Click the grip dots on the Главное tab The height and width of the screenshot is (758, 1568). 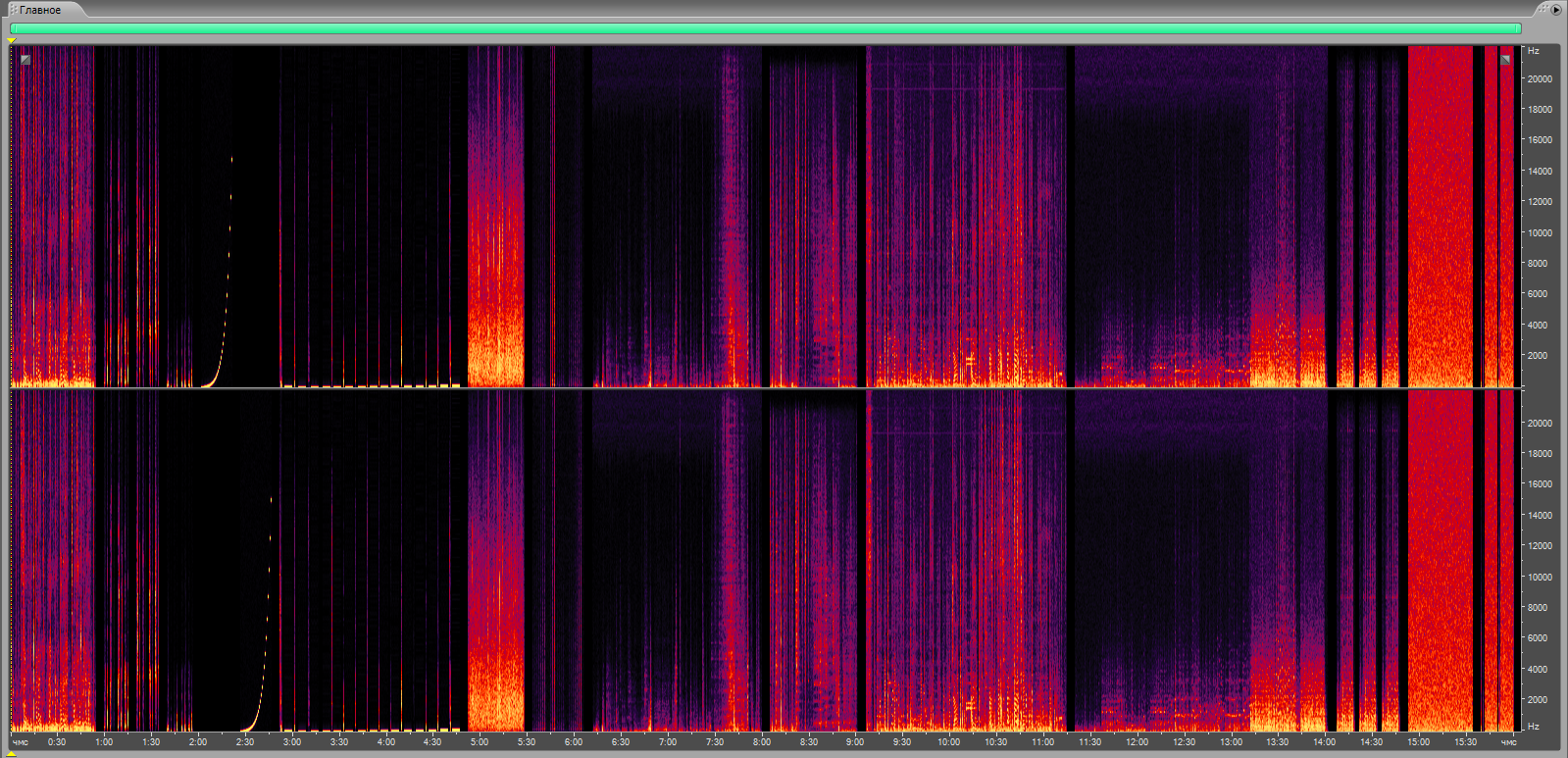[13, 10]
